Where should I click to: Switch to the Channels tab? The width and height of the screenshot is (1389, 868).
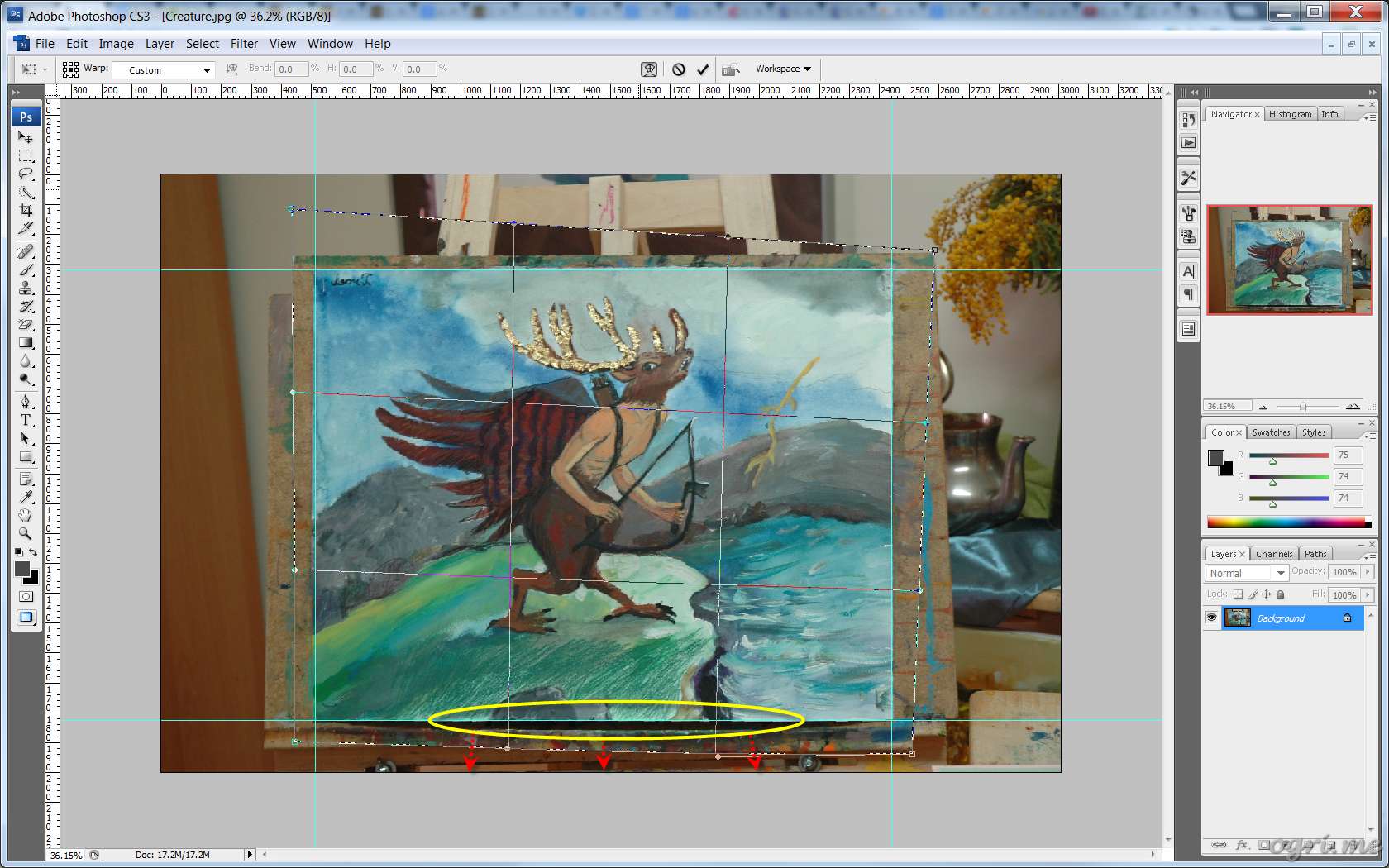(x=1273, y=554)
